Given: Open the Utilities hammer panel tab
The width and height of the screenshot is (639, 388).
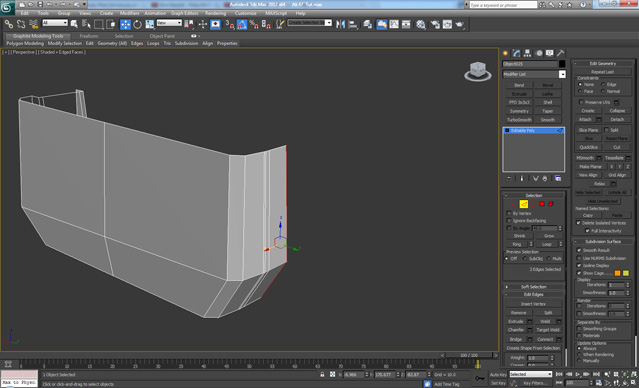Looking at the screenshot, I should click(561, 53).
